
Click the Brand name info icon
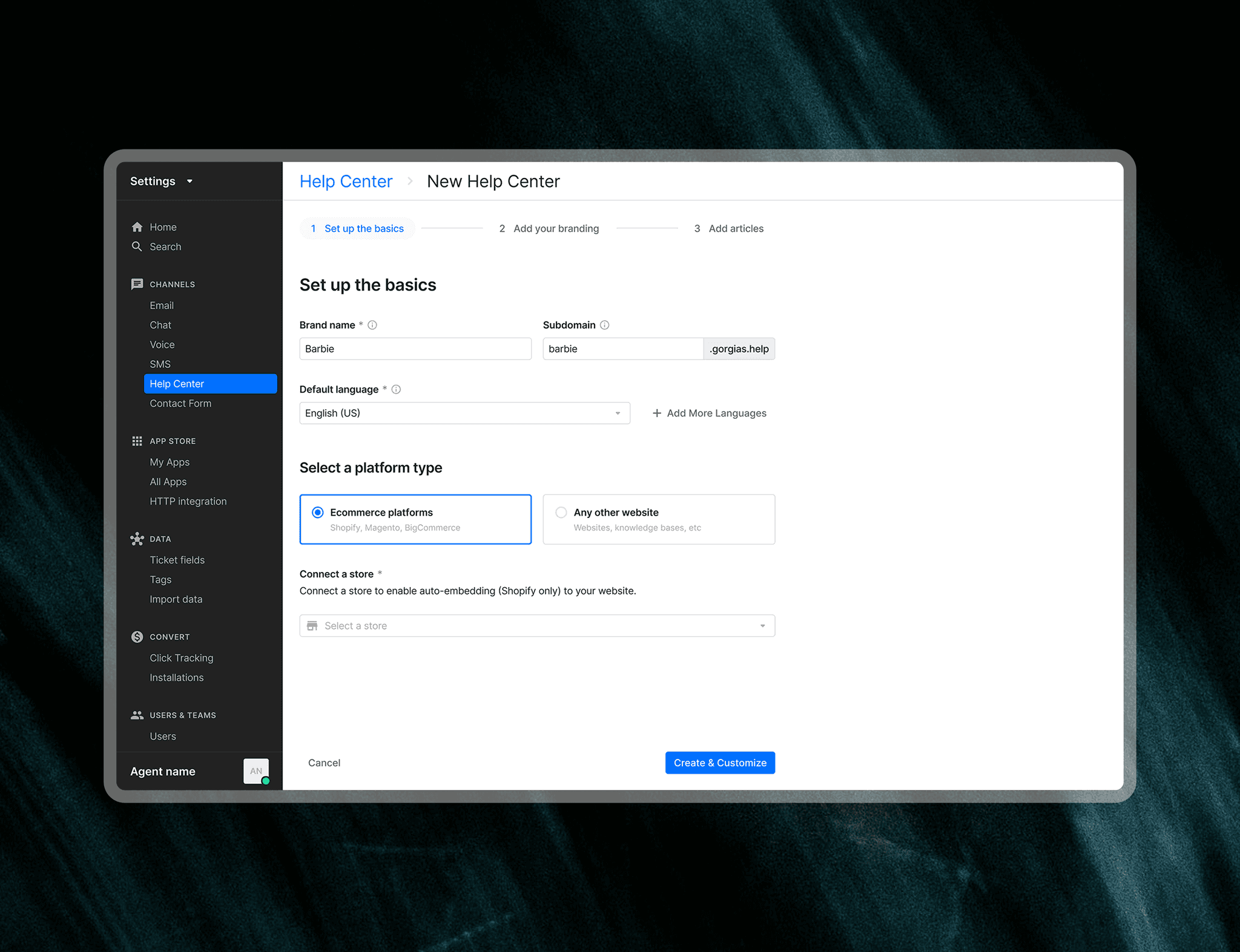coord(372,325)
